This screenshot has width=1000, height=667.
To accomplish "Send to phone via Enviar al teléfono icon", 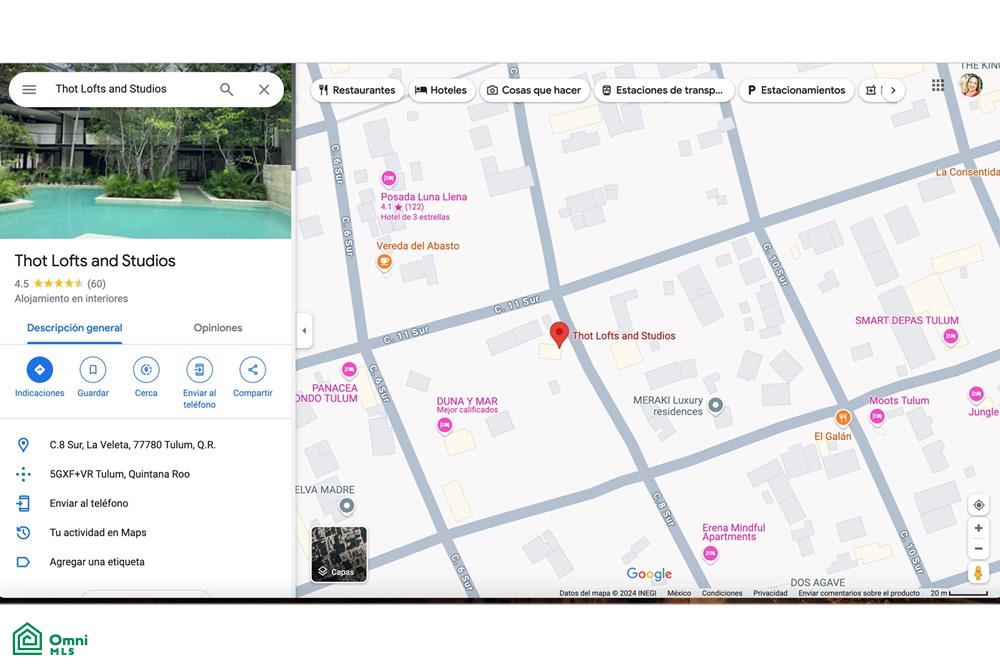I will [200, 369].
